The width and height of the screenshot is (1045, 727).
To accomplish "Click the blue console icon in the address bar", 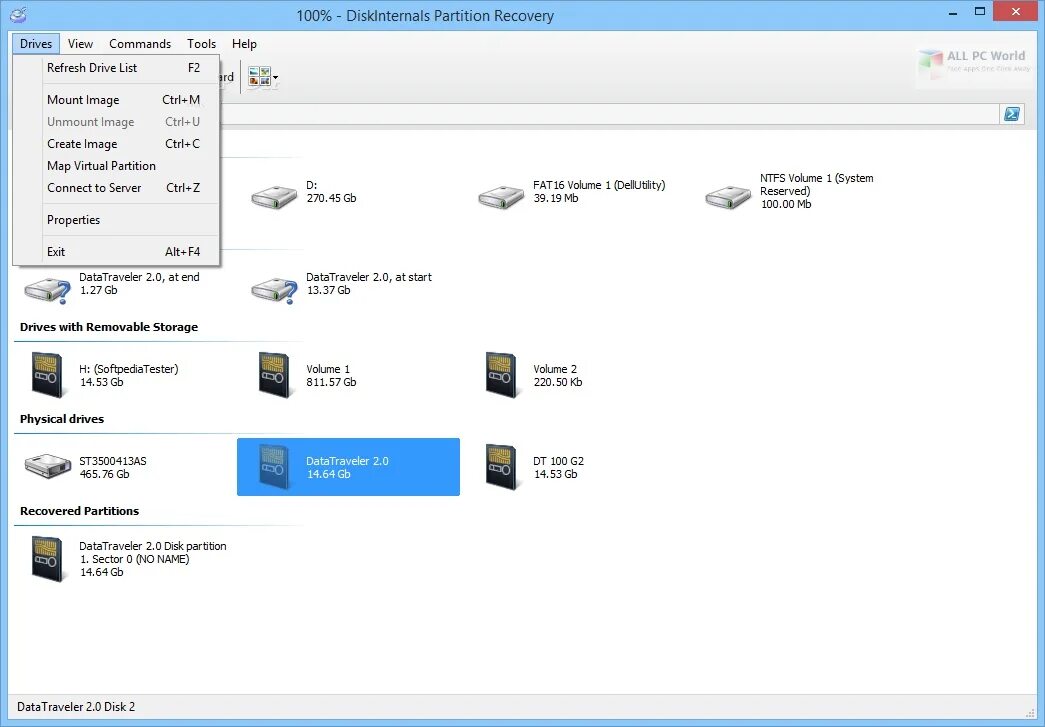I will click(1012, 114).
